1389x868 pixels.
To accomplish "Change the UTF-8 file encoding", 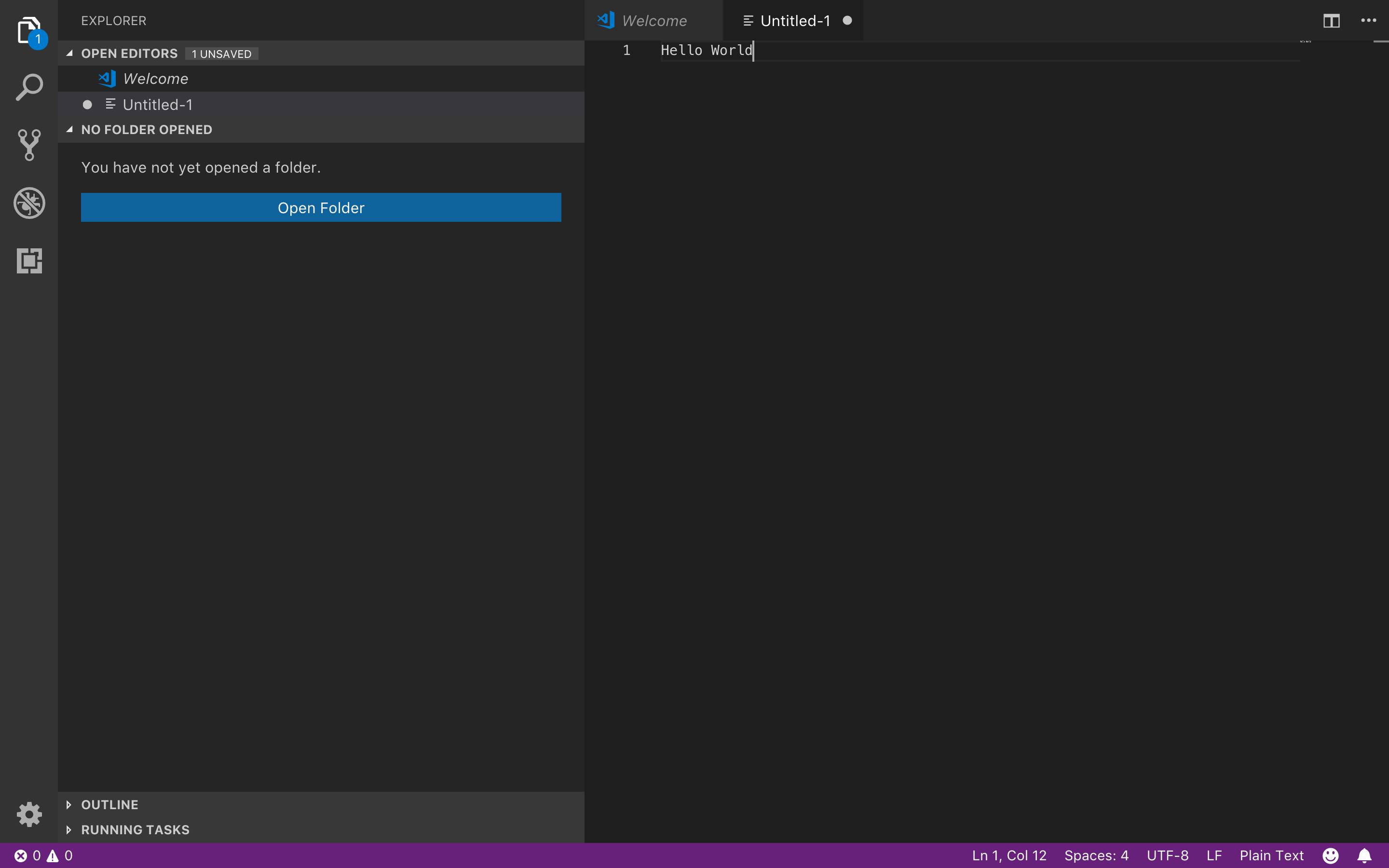I will (x=1169, y=855).
